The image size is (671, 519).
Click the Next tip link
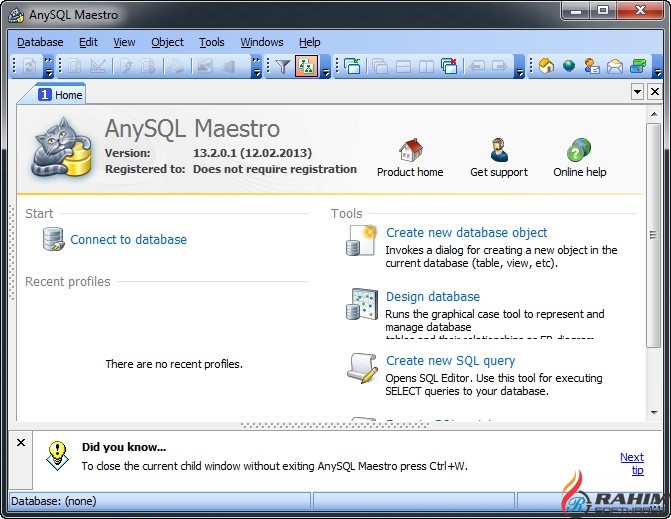pos(632,464)
